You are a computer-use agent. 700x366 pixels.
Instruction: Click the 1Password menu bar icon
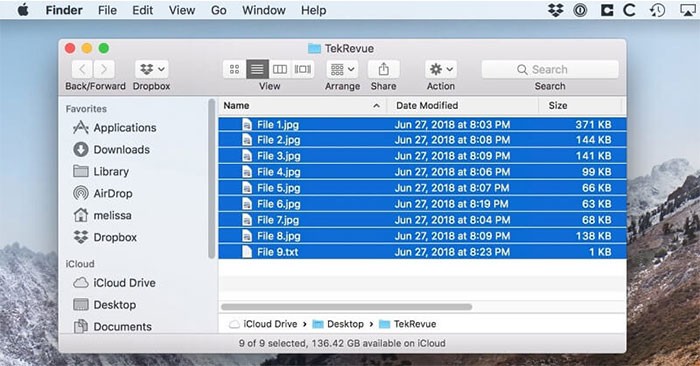[x=580, y=10]
